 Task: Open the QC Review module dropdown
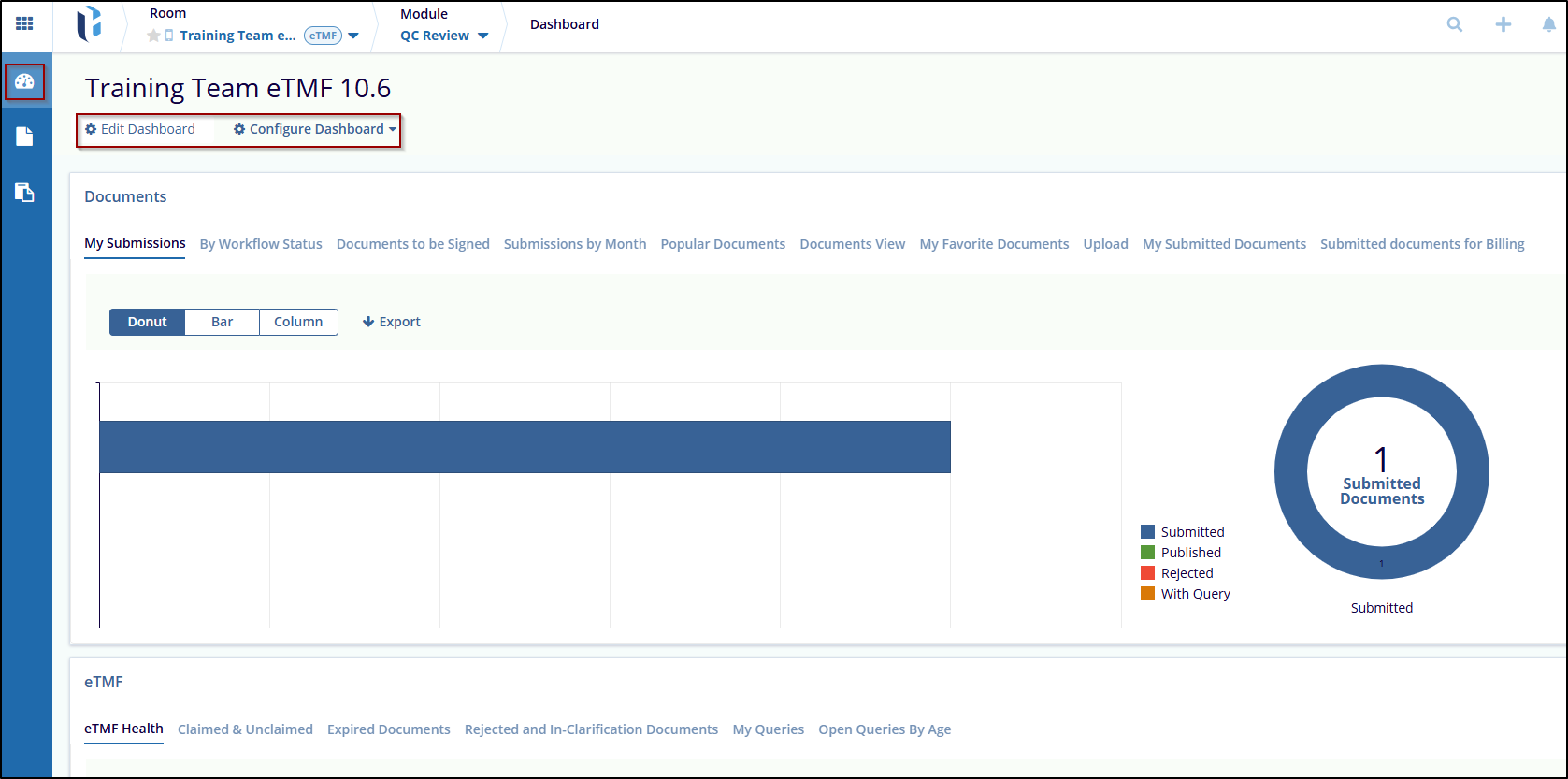(482, 36)
